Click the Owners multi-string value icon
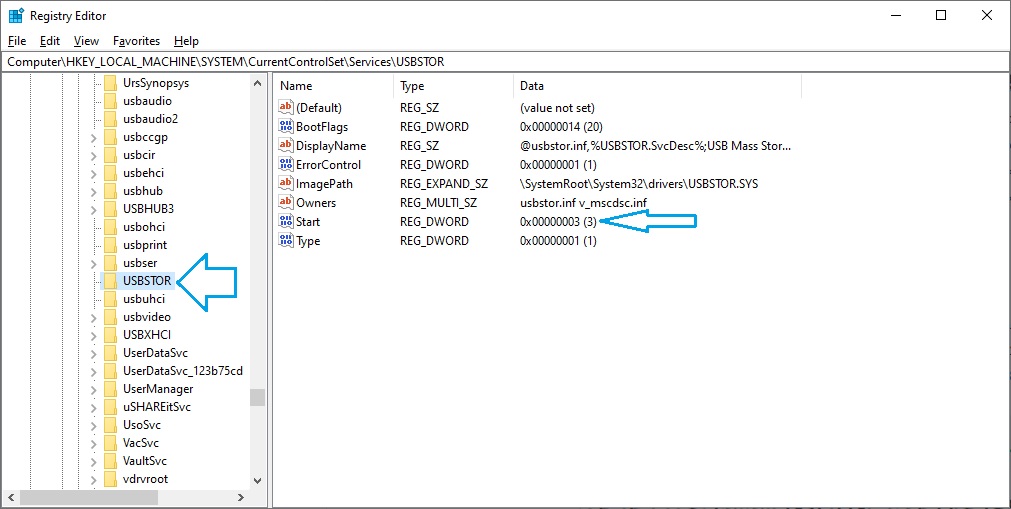1011x509 pixels. (x=286, y=203)
